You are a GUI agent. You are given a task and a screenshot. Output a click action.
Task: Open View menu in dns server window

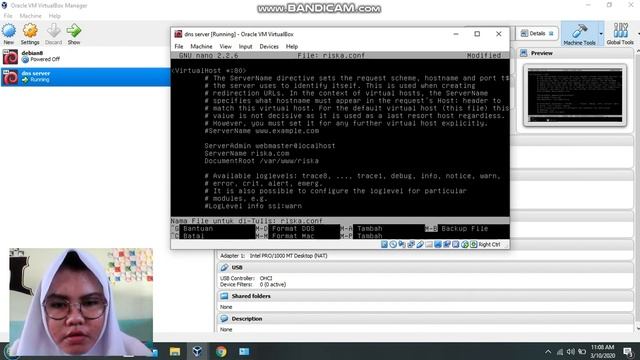(225, 47)
